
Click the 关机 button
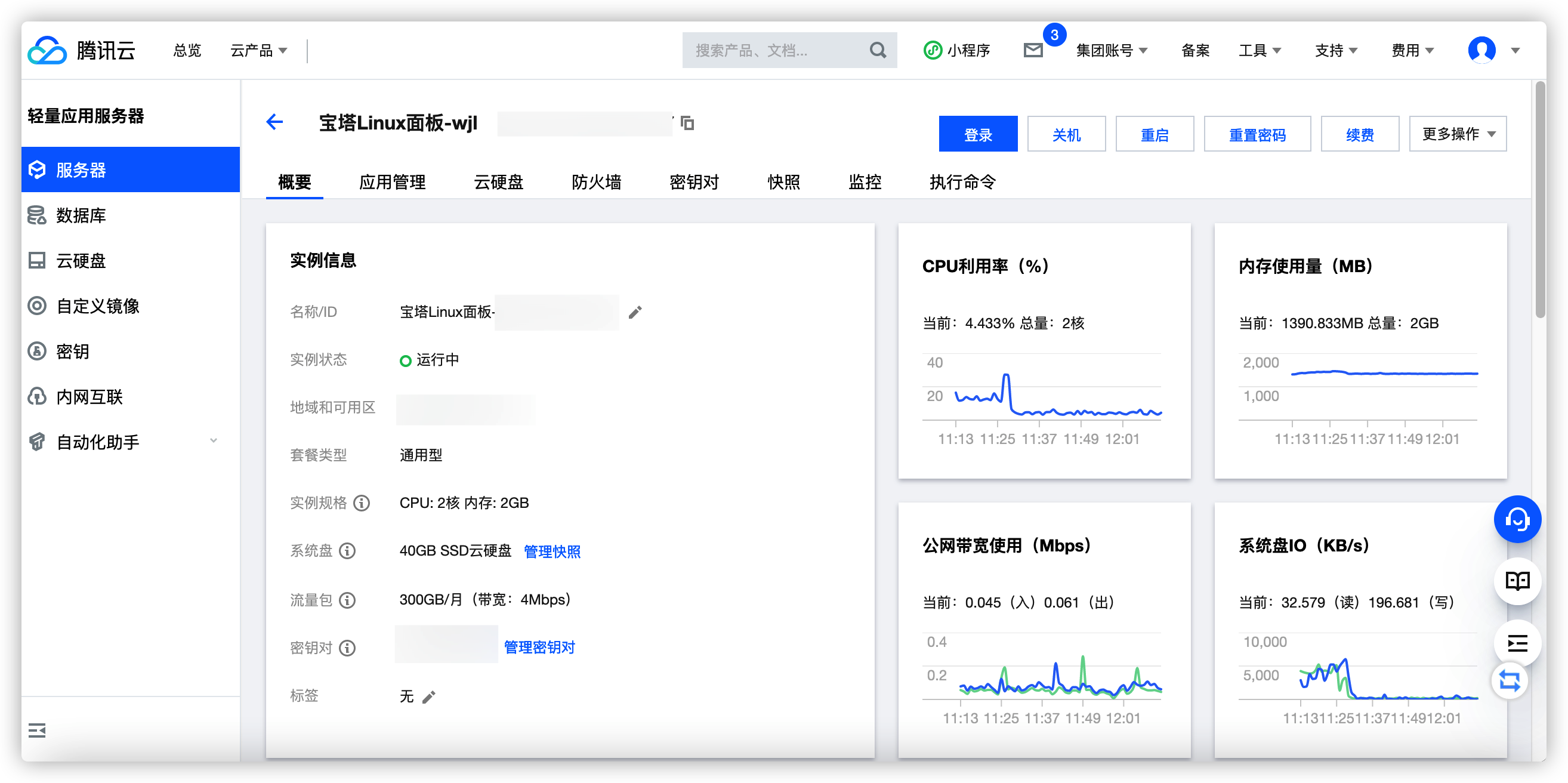pos(1066,134)
